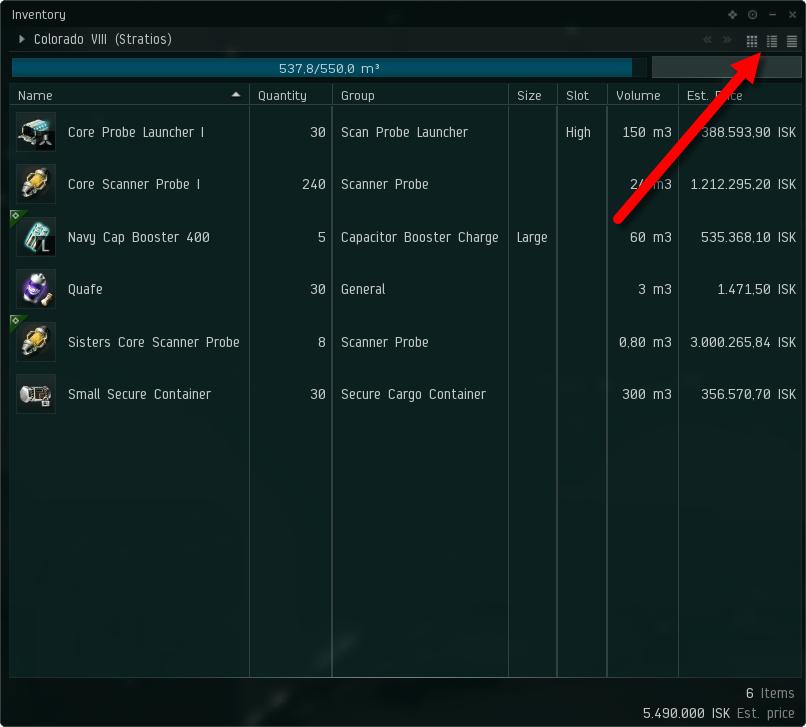Viewport: 806px width, 727px height.
Task: Sort by the Name column header
Action: (x=35, y=96)
